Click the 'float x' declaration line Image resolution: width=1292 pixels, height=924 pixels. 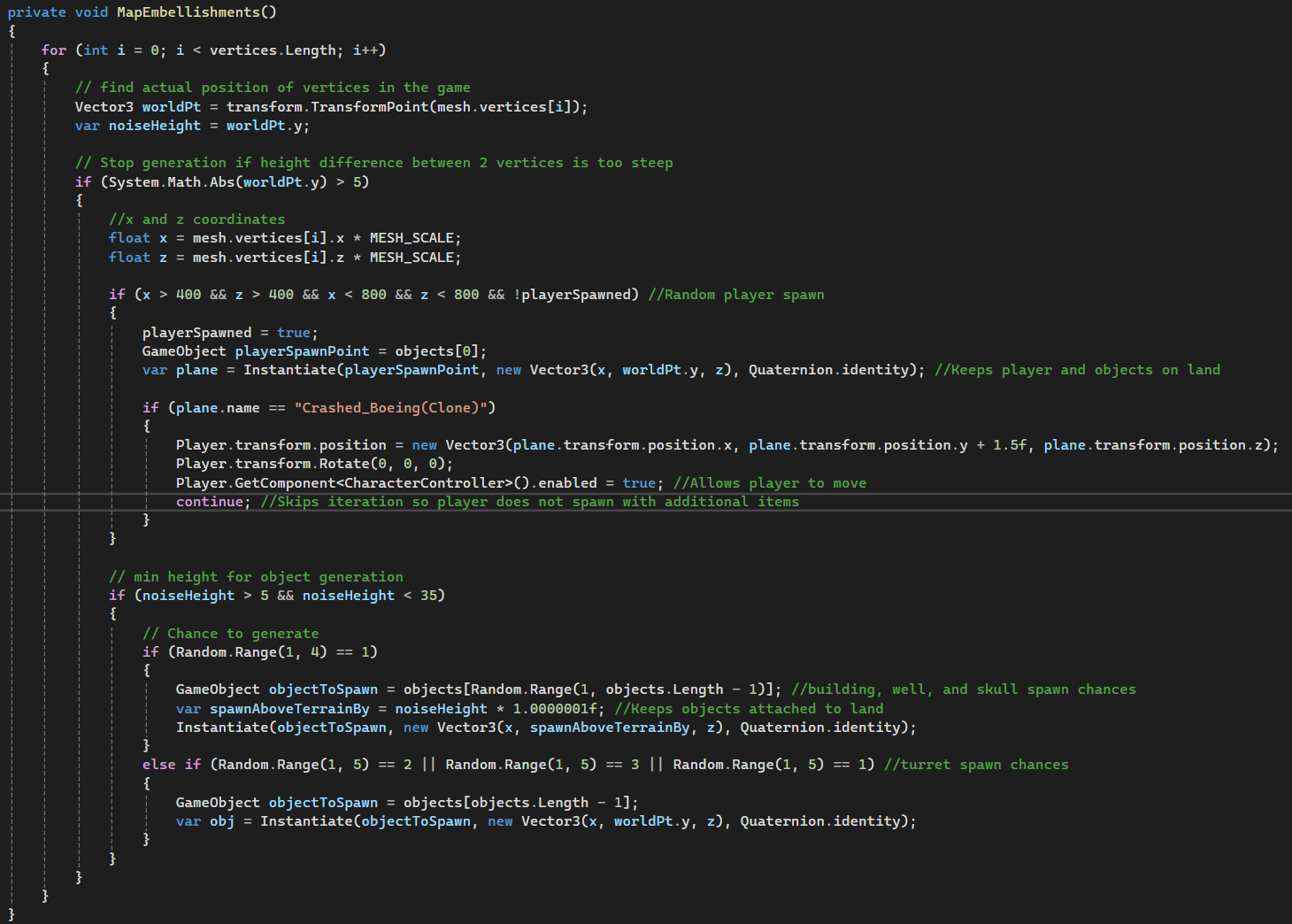285,238
